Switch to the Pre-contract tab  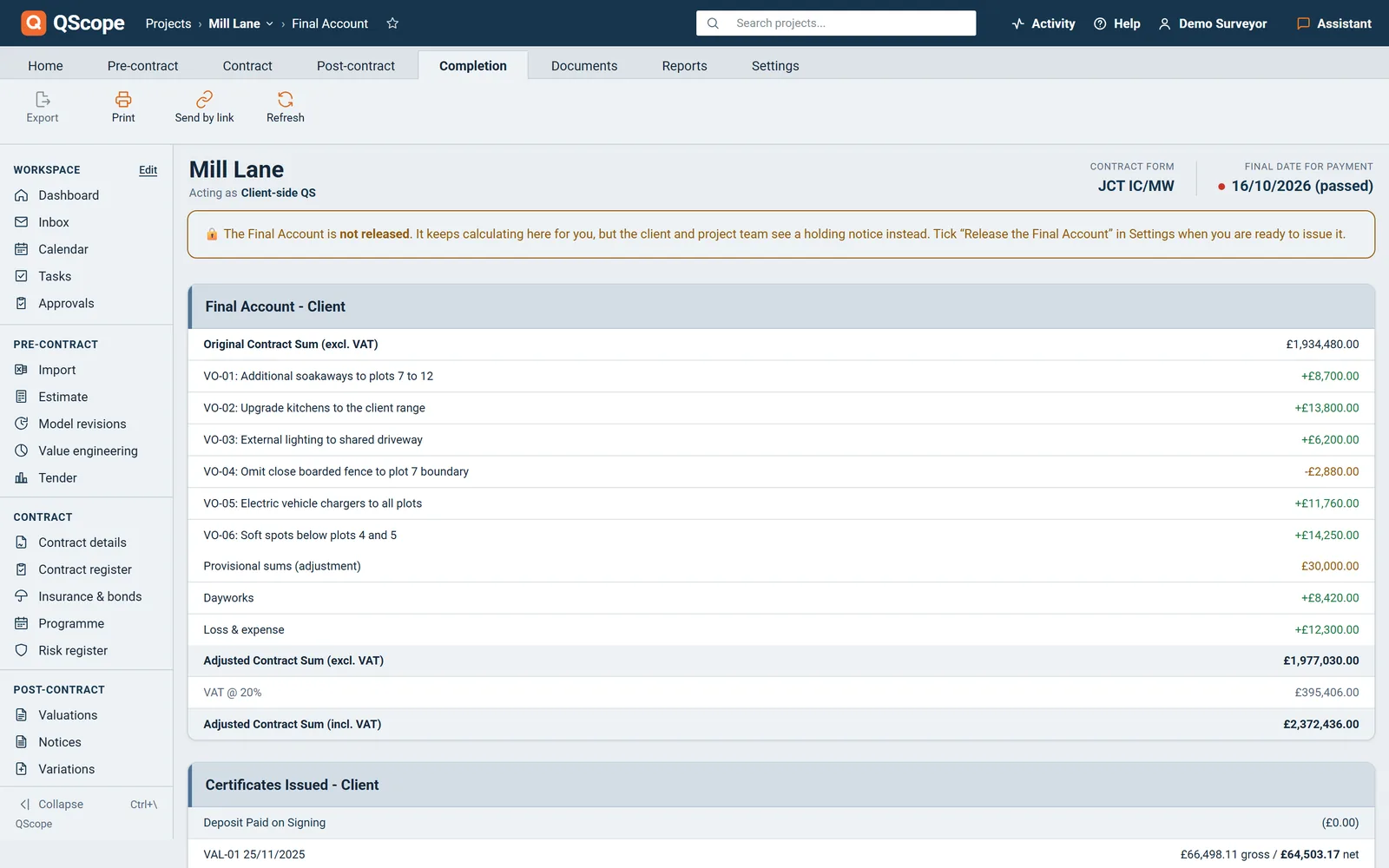pos(142,66)
